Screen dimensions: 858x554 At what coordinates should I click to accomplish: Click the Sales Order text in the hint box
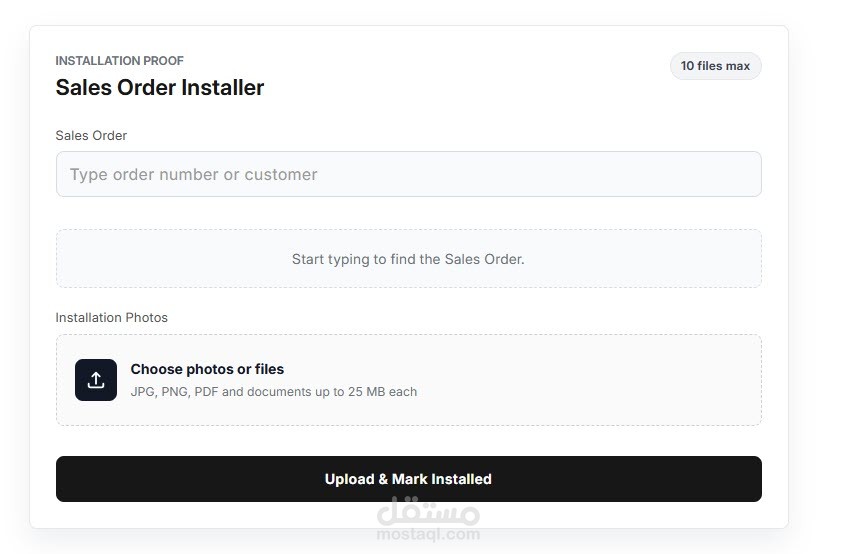(483, 259)
